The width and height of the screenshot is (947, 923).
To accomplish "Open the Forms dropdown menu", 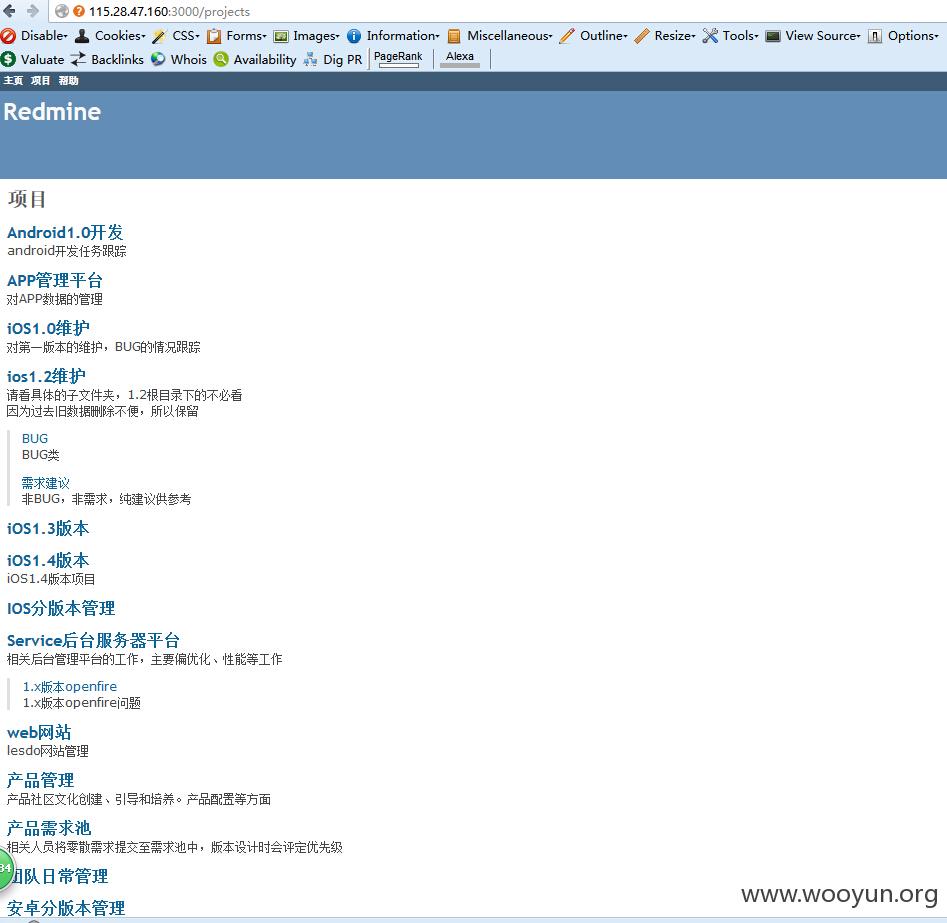I will tap(246, 36).
